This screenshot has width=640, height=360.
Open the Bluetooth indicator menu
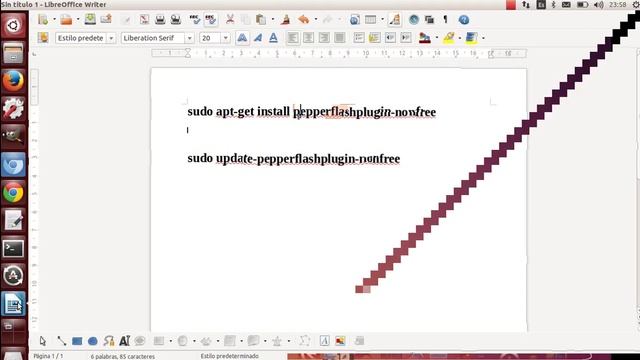[x=553, y=5]
